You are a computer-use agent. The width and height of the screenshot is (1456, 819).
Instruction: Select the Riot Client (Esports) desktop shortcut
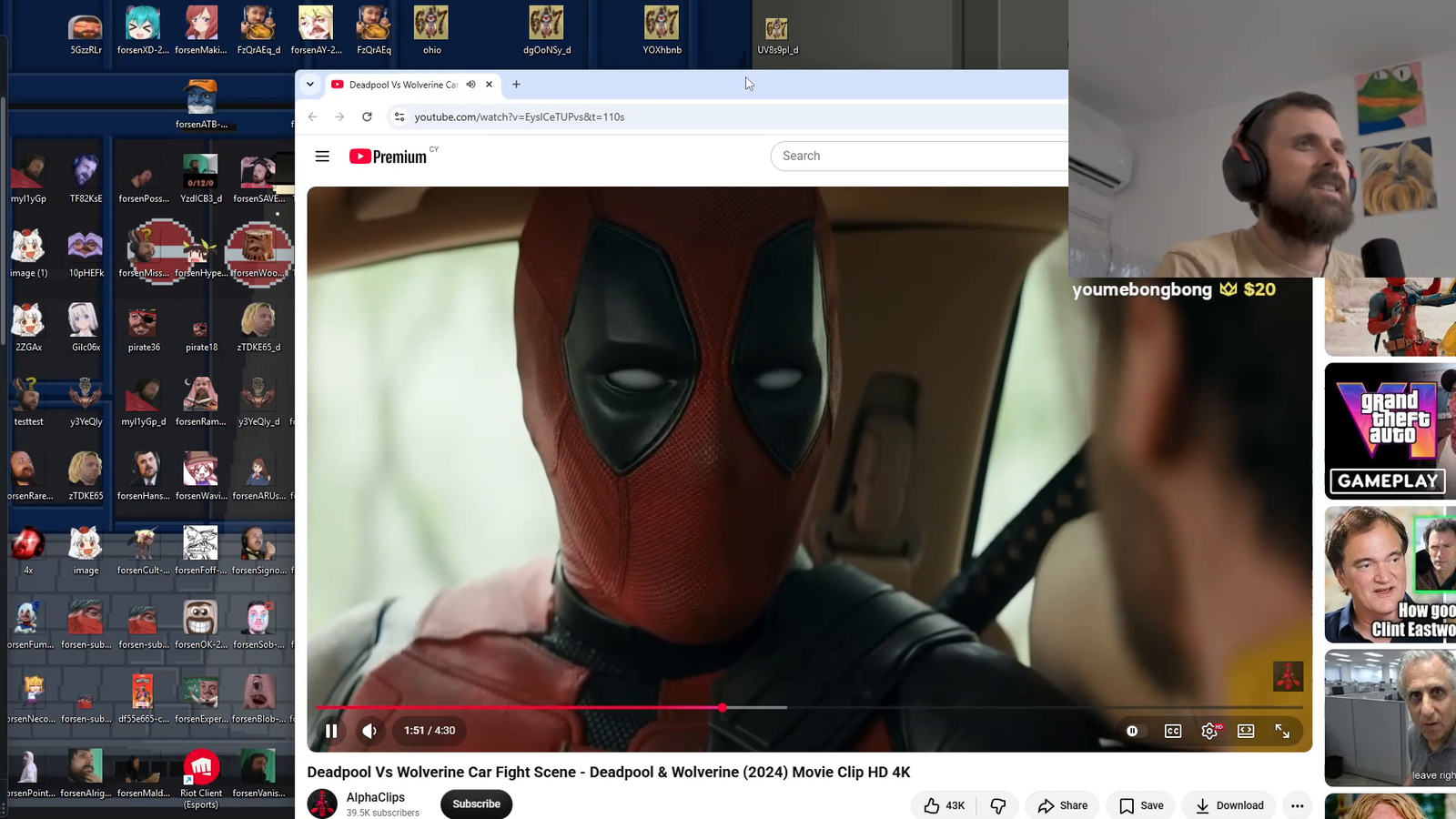point(201,779)
